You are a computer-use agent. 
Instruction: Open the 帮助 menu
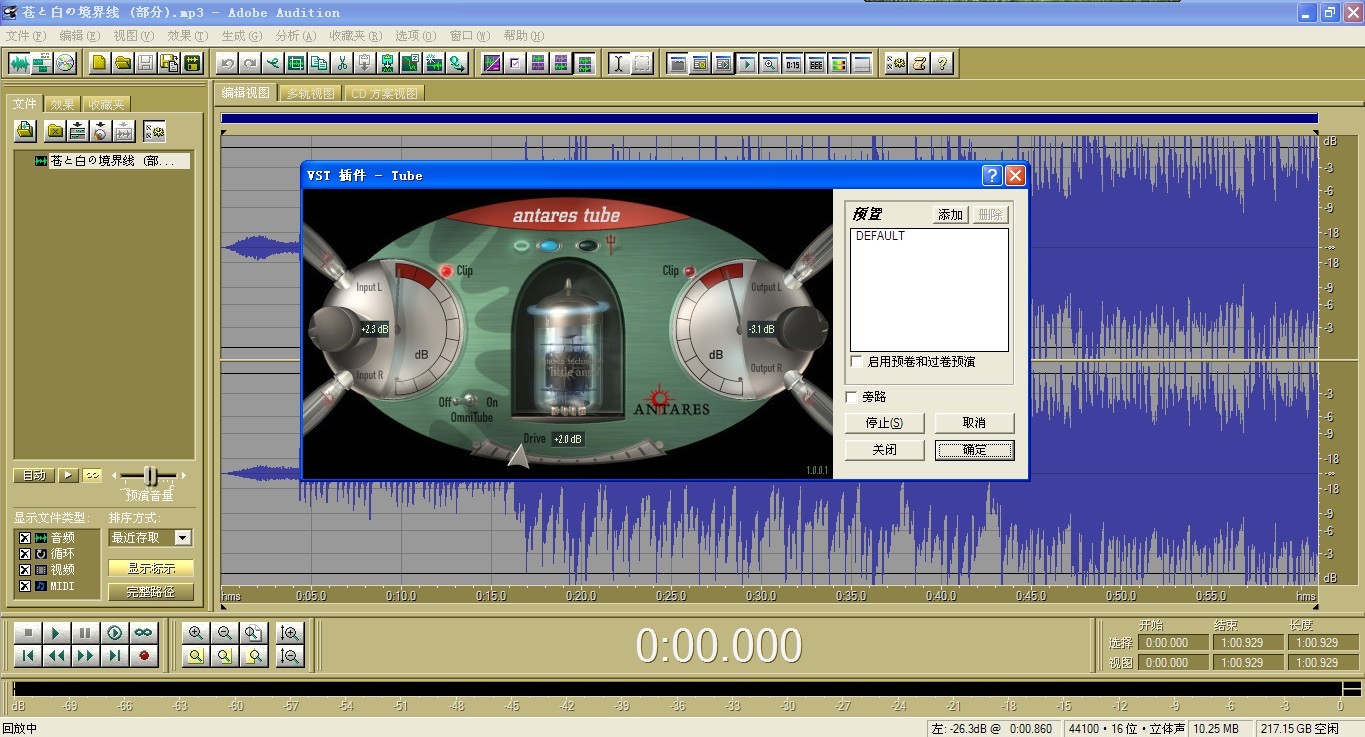click(x=523, y=36)
